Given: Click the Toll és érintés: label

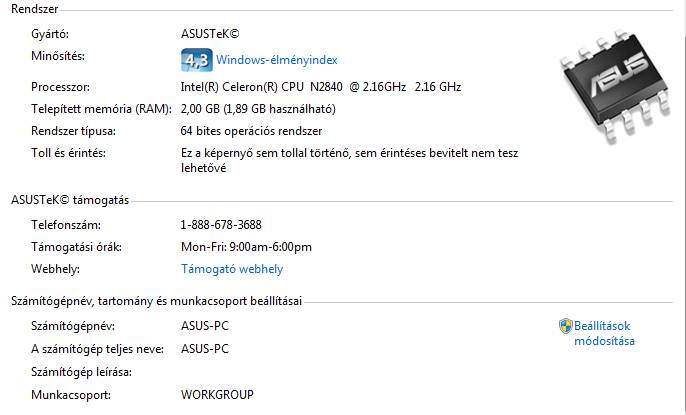Looking at the screenshot, I should pyautogui.click(x=68, y=153).
